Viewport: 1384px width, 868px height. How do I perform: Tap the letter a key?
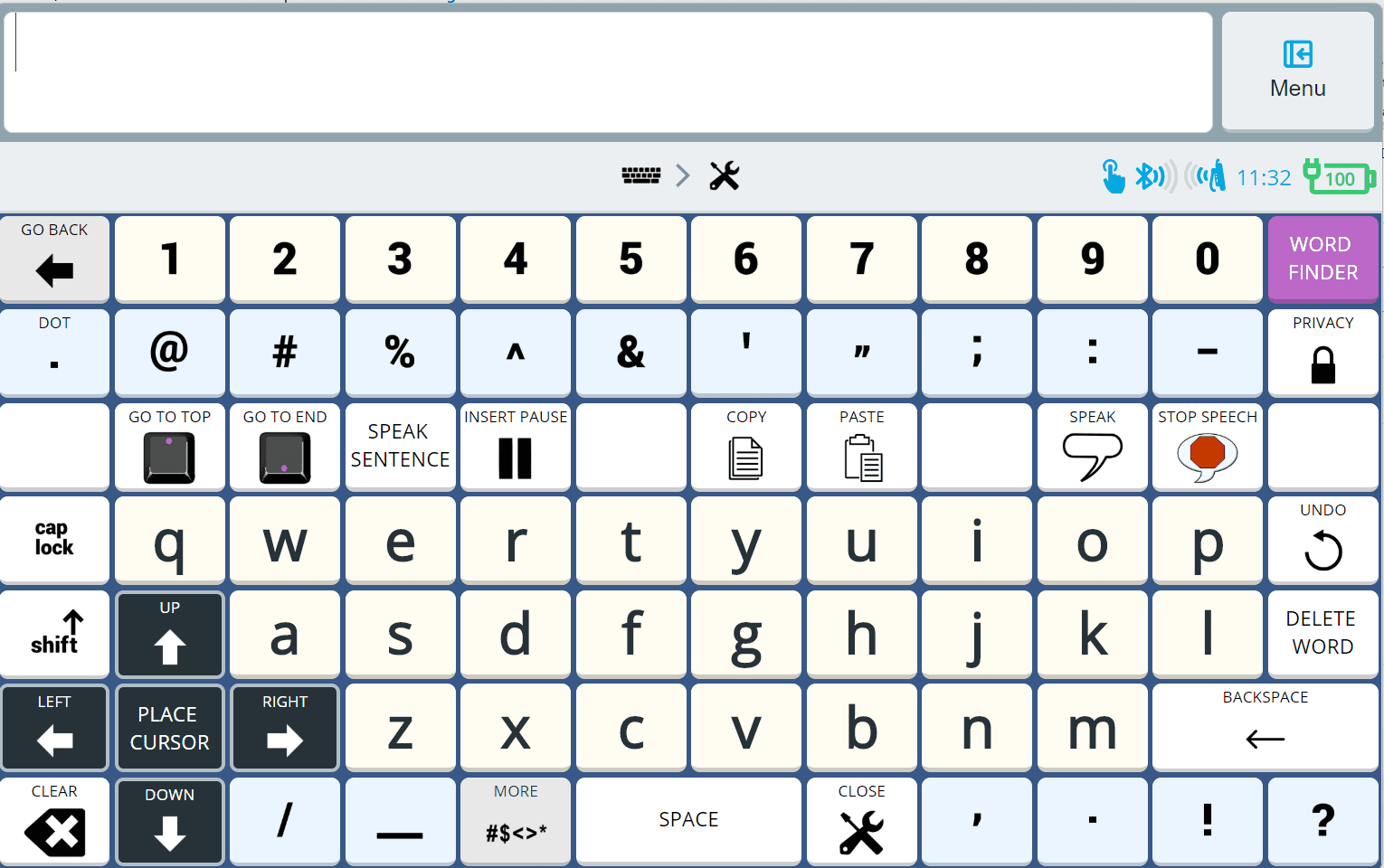[285, 634]
